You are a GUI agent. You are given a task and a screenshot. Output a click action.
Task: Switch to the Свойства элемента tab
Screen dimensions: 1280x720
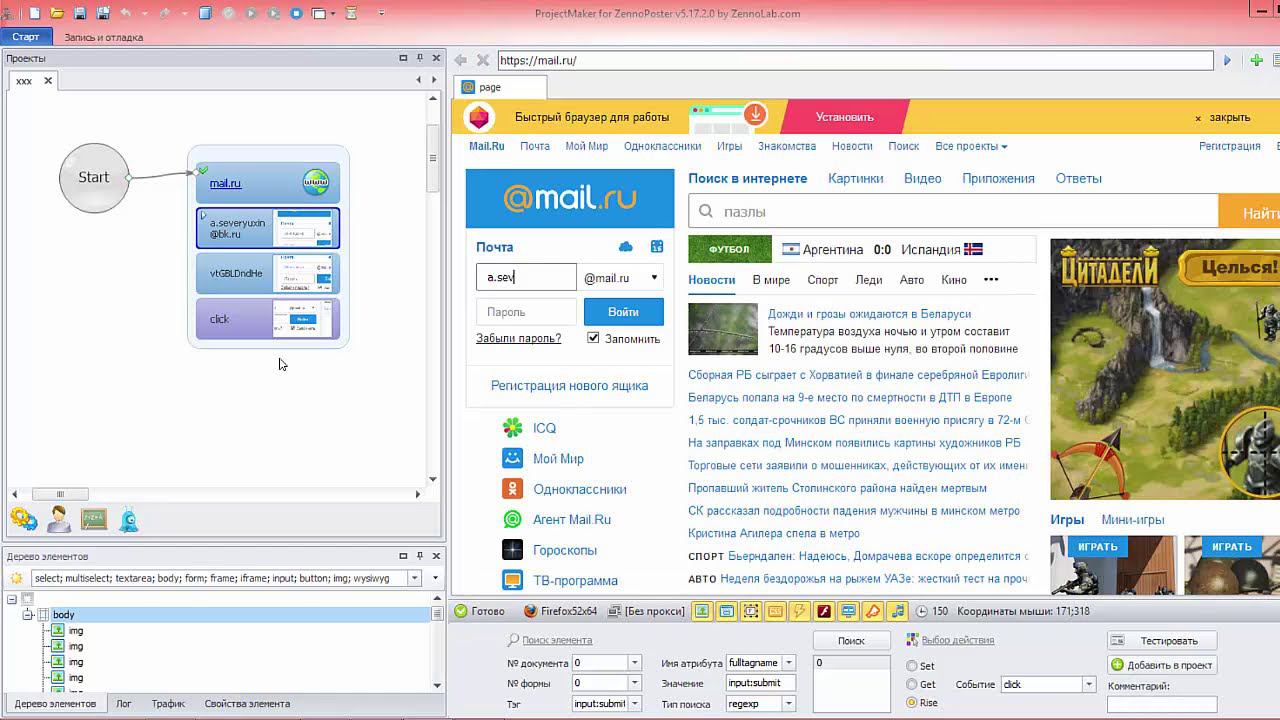pos(247,703)
